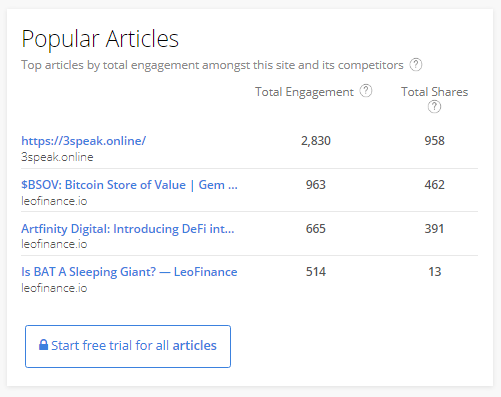The image size is (501, 397).
Task: Click the lock icon on trial button
Action: 43,345
